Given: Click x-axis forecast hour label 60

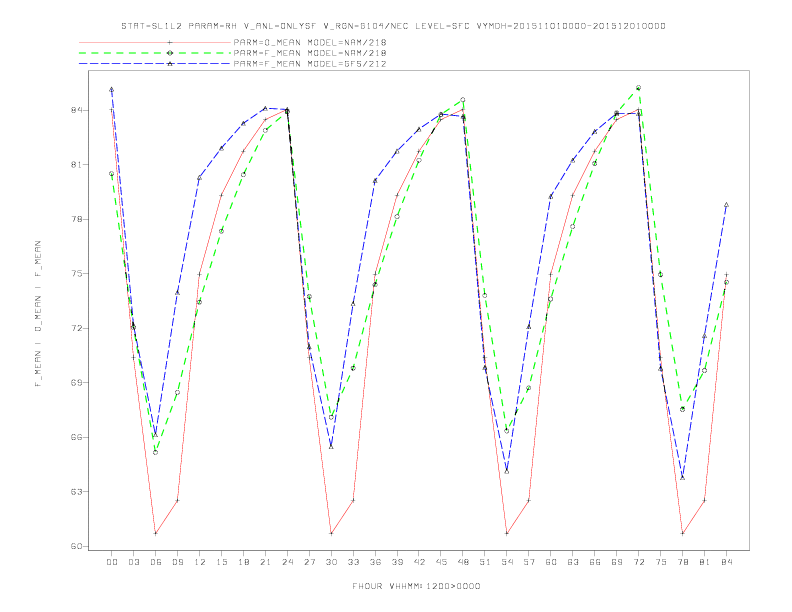Looking at the screenshot, I should coord(551,562).
